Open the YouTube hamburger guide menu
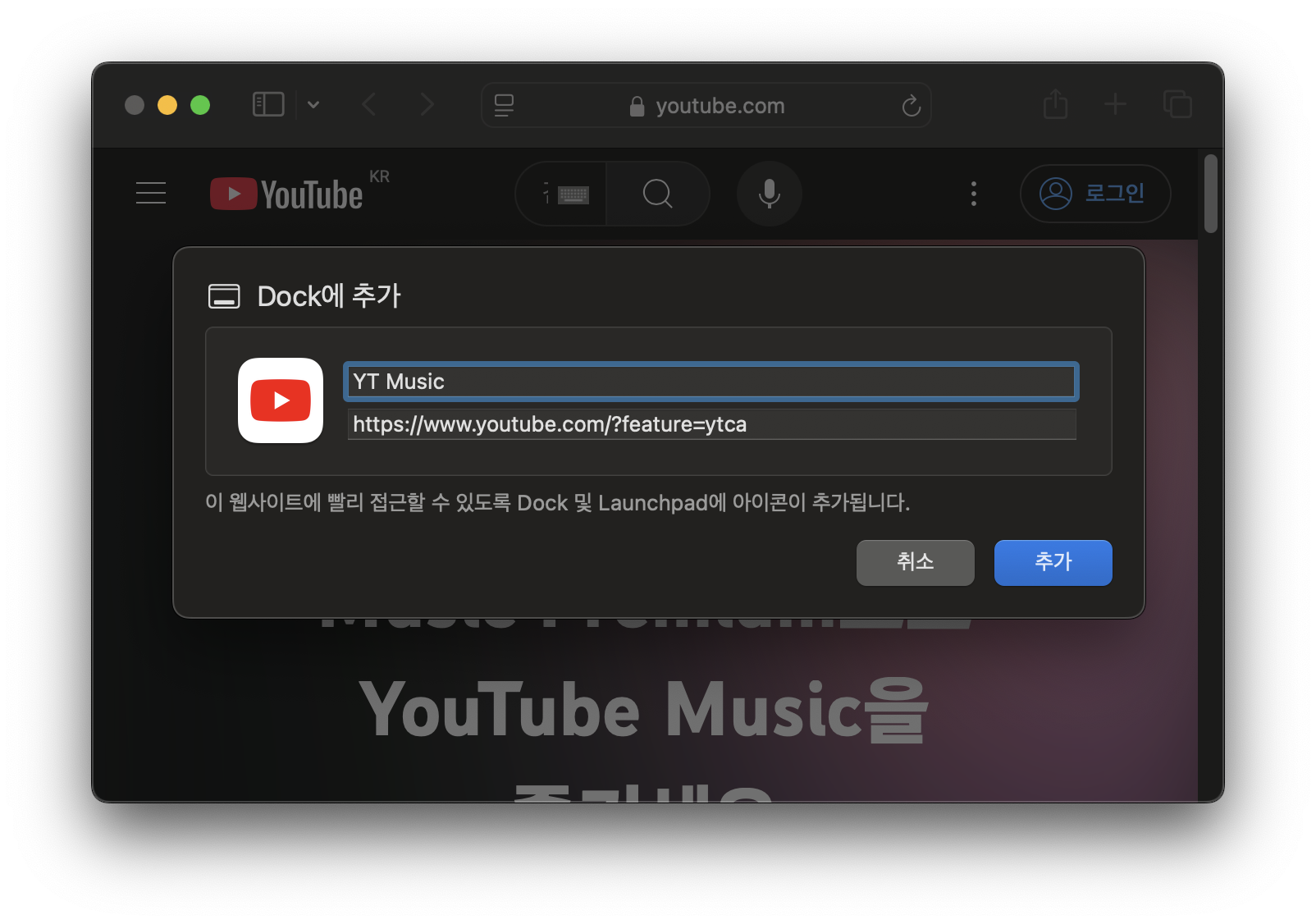The width and height of the screenshot is (1316, 924). (151, 194)
